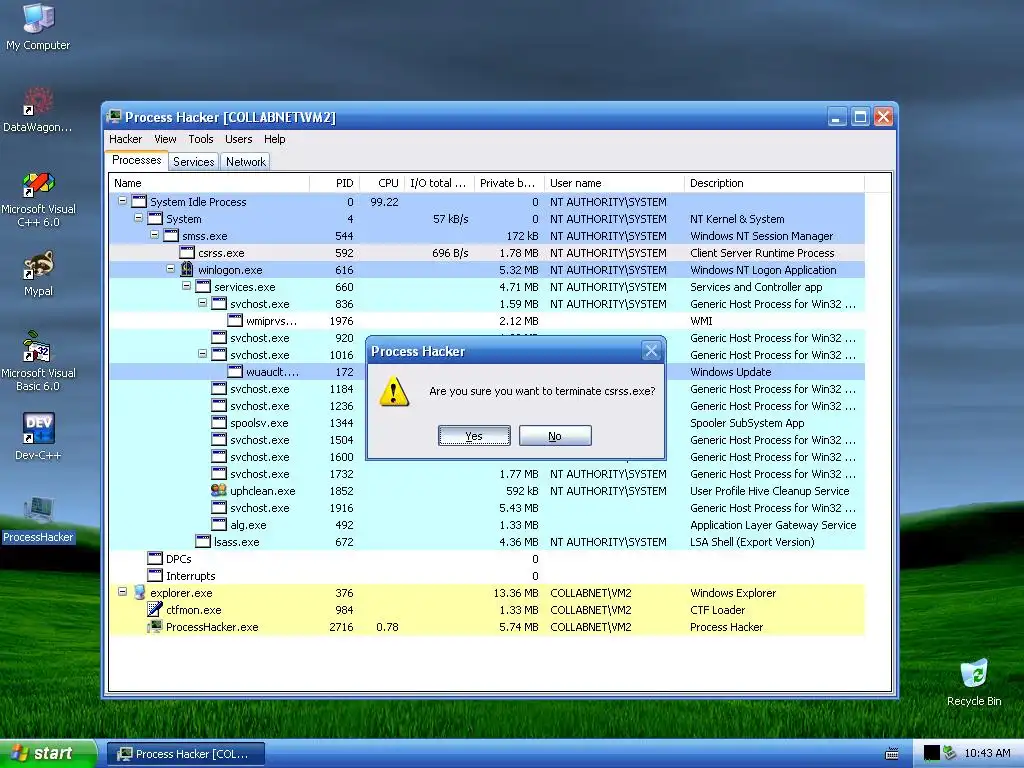Click the wmiprvse process icon
The width and height of the screenshot is (1024, 768).
pyautogui.click(x=235, y=320)
